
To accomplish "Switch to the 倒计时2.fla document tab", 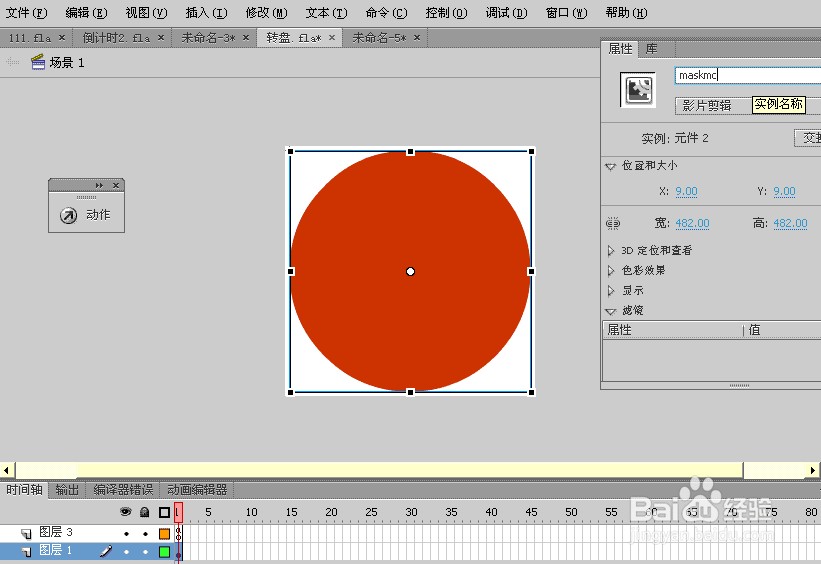I will tap(116, 38).
